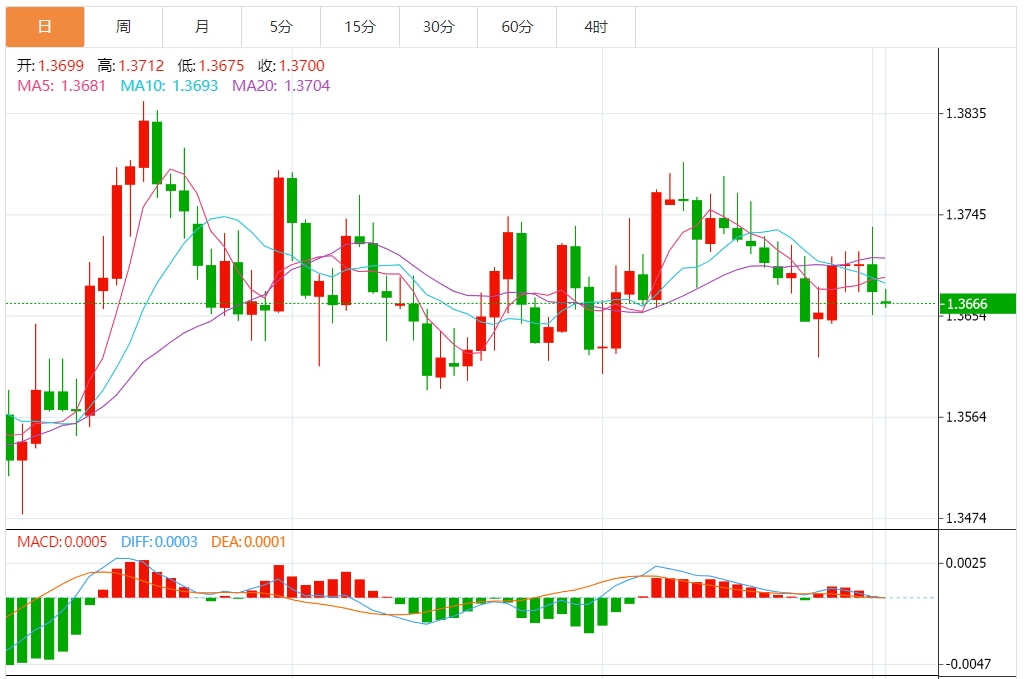The height and width of the screenshot is (679, 1027).
Task: Click the DEA:0.0001 label
Action: (x=248, y=542)
